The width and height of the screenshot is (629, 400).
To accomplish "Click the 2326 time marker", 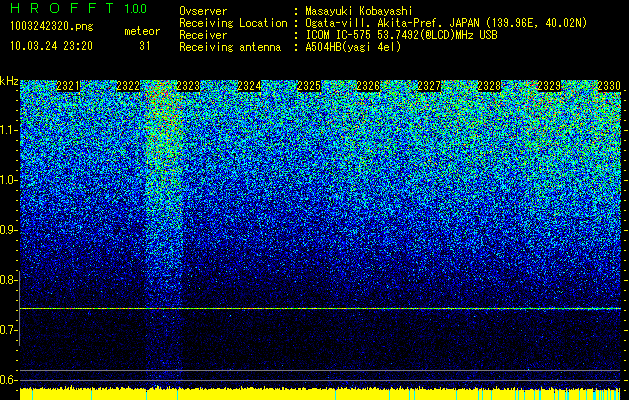I will [x=369, y=86].
